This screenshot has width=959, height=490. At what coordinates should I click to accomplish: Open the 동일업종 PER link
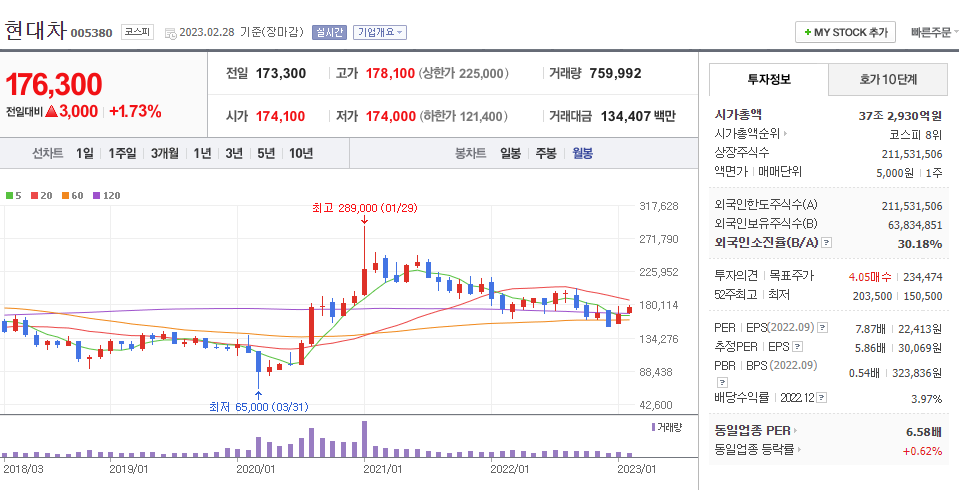click(755, 431)
